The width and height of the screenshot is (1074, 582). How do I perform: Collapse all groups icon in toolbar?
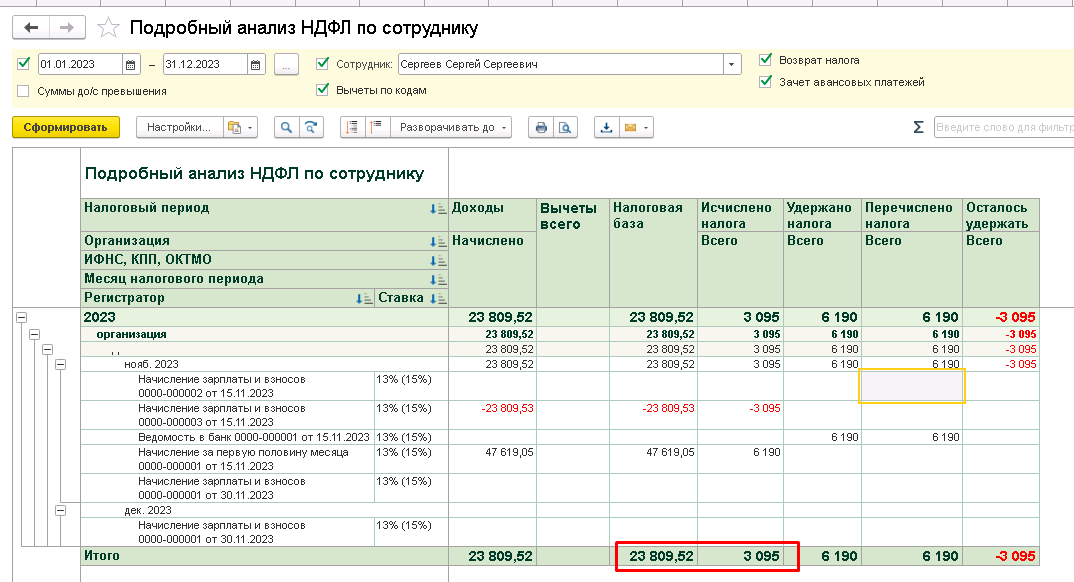pyautogui.click(x=352, y=127)
